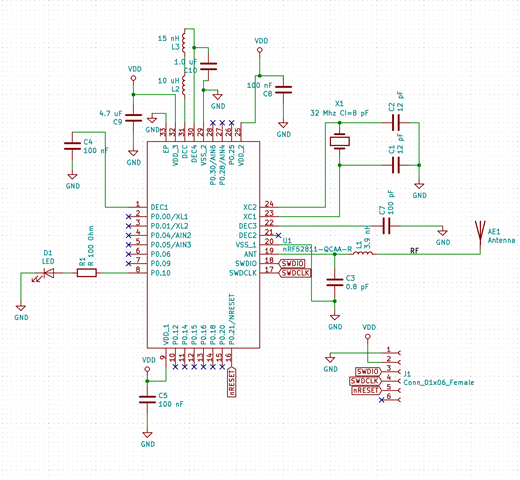The height and width of the screenshot is (480, 520).
Task: Click the nRESET label at J1 pin 5
Action: click(x=366, y=390)
